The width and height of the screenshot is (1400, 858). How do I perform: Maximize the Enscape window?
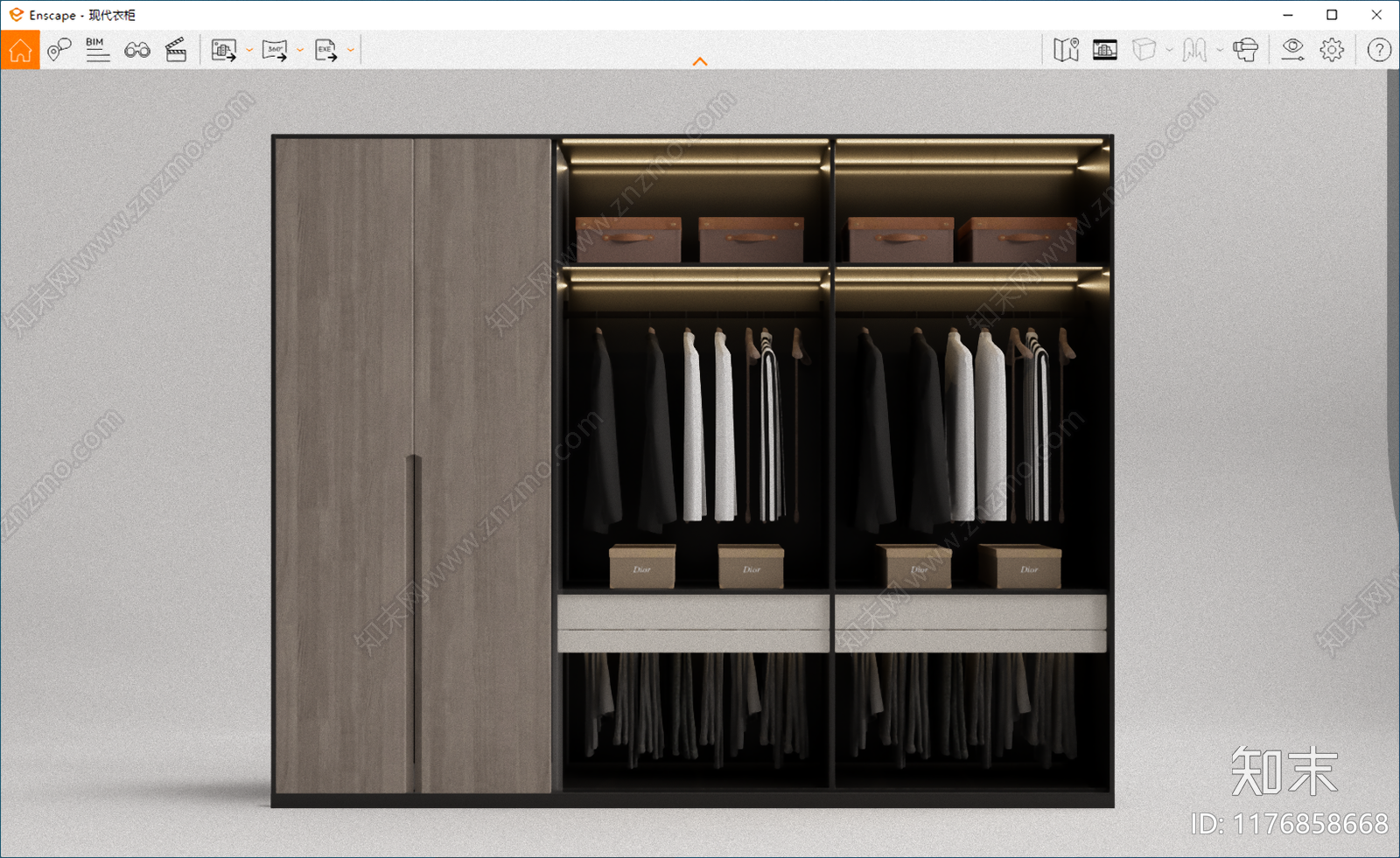coord(1332,15)
